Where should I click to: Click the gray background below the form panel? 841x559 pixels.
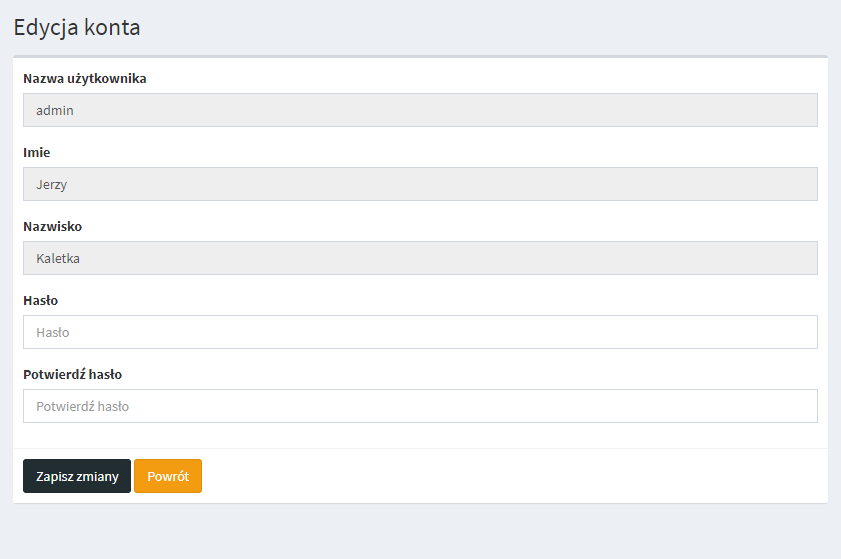tap(420, 532)
